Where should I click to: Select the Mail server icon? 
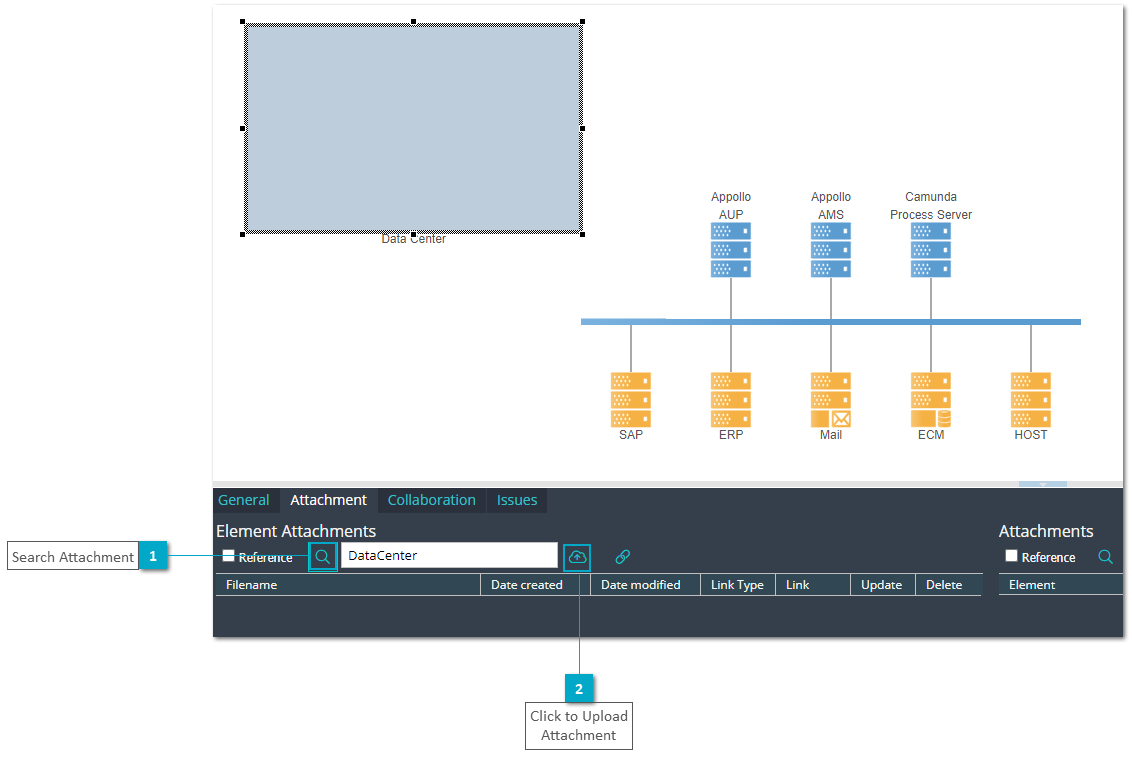click(831, 399)
